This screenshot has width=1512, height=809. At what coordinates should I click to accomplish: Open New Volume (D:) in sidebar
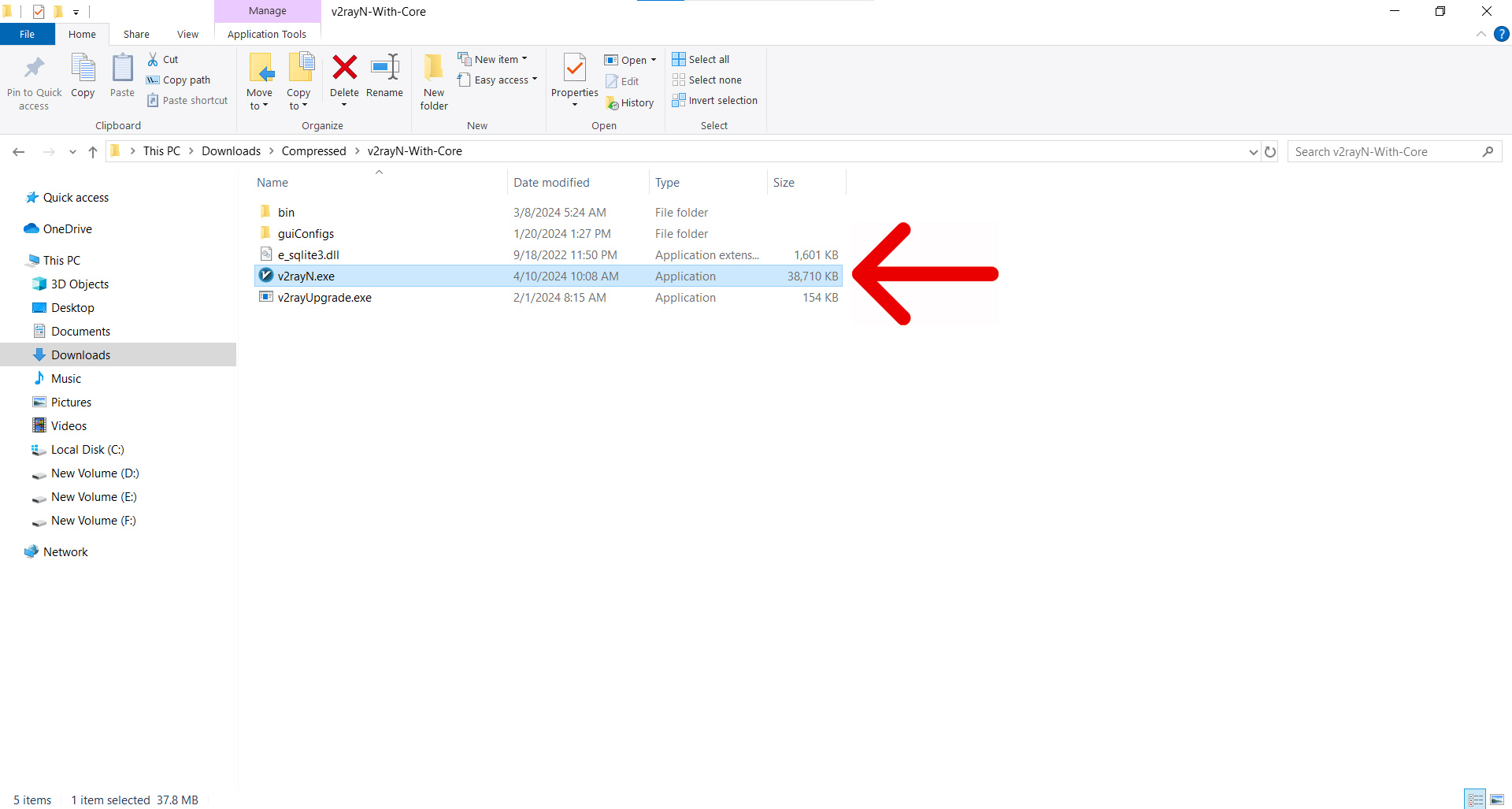94,473
